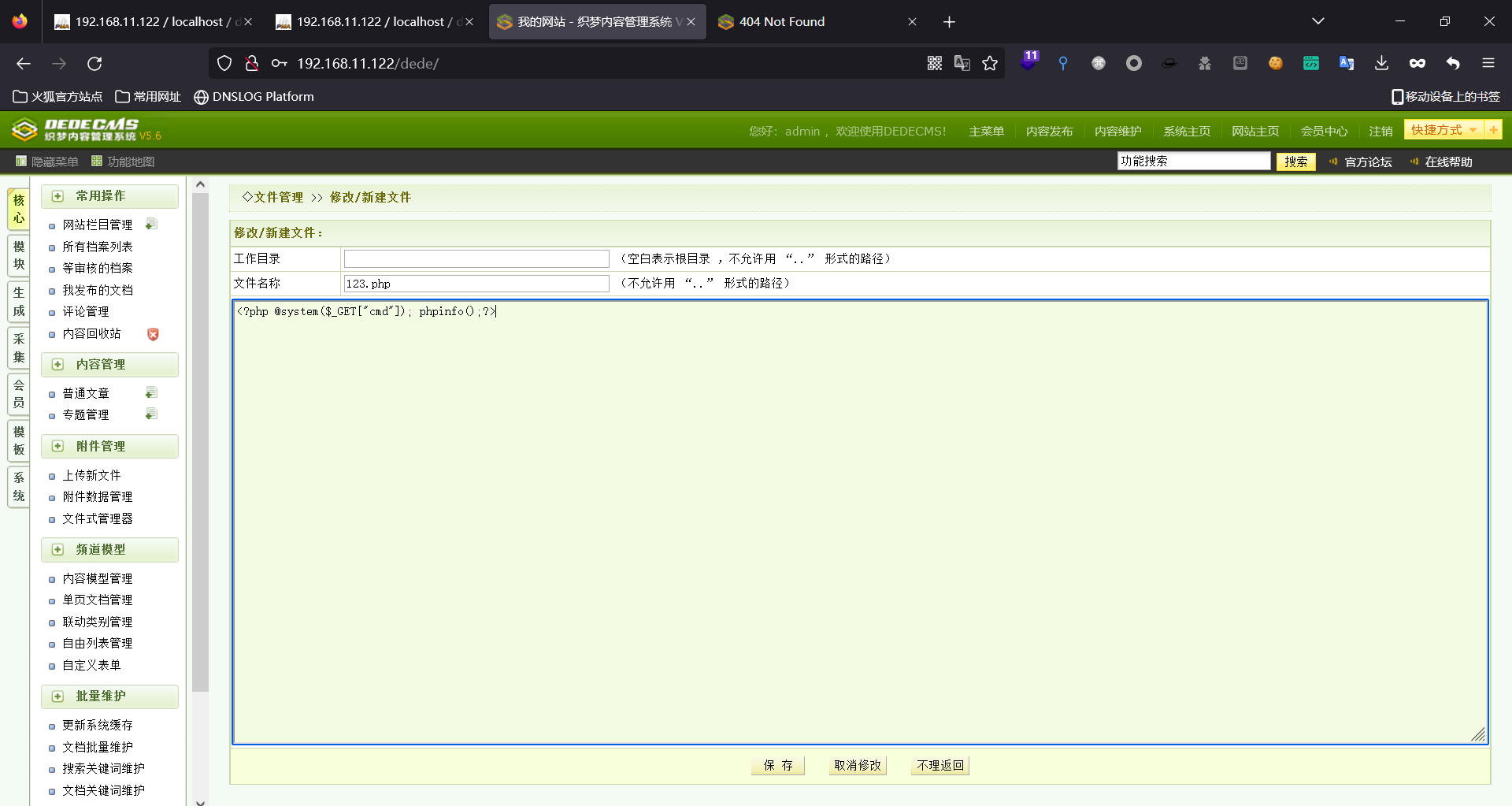1512x806 pixels.
Task: Open the 移动设备上的书签 folder
Action: 1445,97
